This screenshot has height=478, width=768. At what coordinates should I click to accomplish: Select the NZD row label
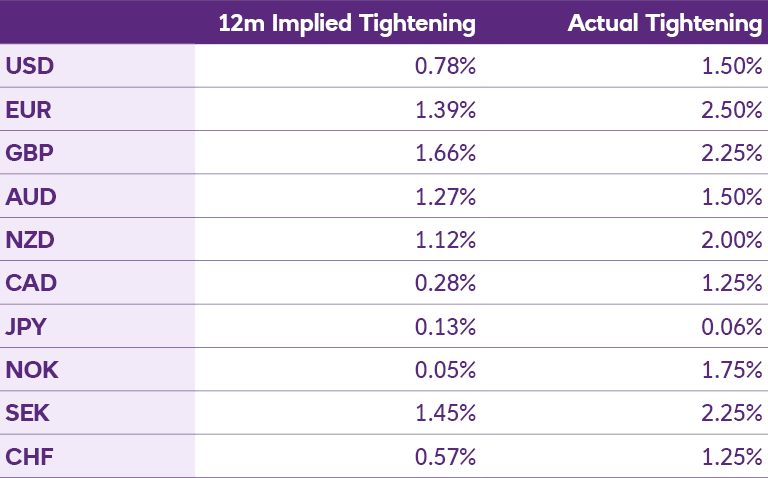point(30,240)
